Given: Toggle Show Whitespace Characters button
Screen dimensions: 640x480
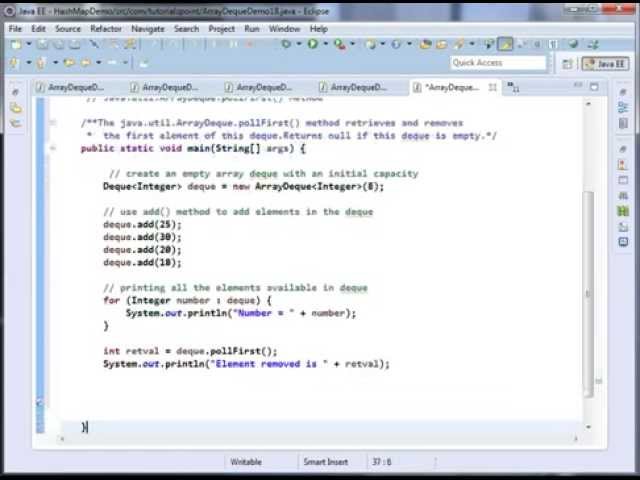Looking at the screenshot, I should (553, 44).
